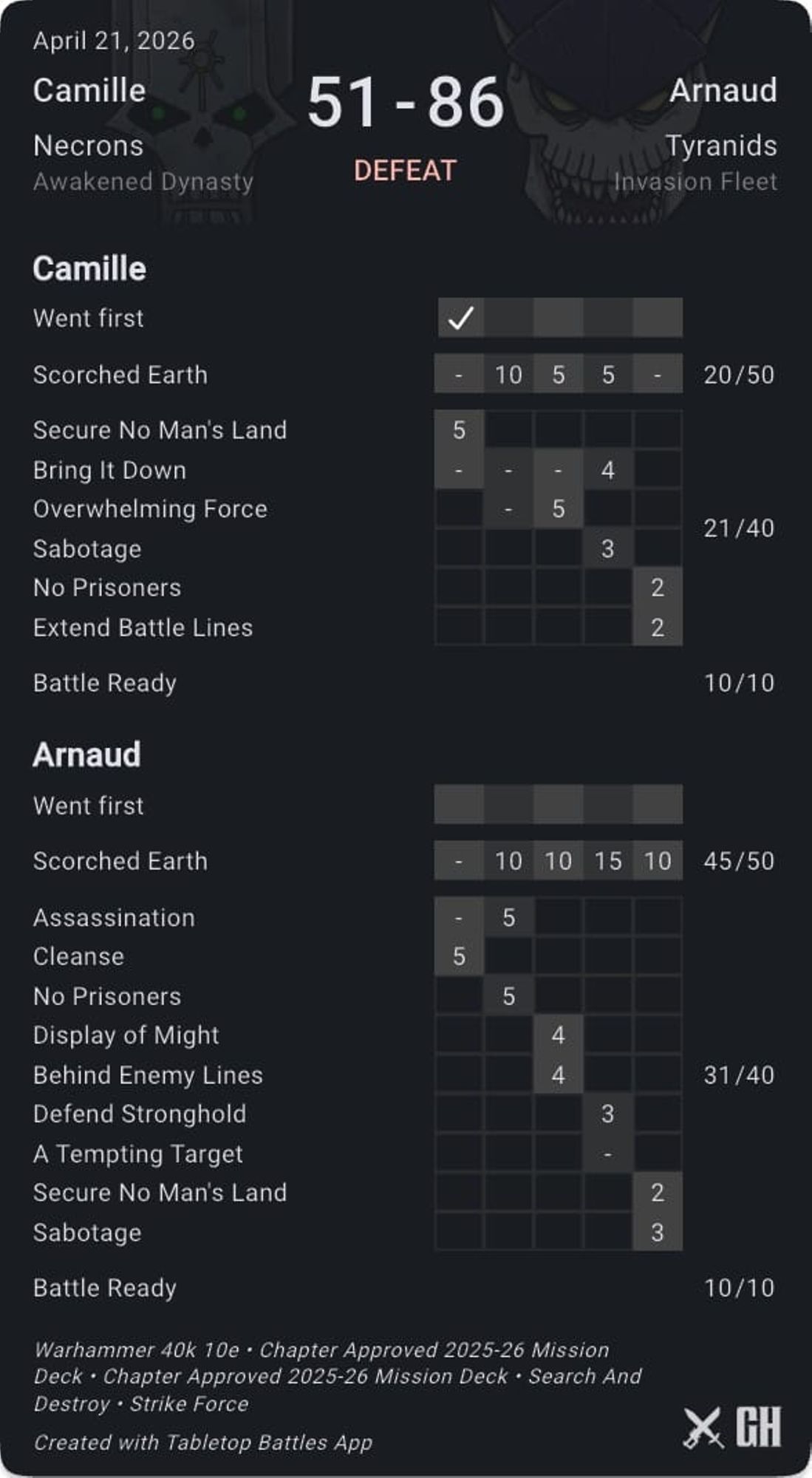Click the A Tempting Target dash cell
The image size is (812, 1478).
click(608, 1154)
